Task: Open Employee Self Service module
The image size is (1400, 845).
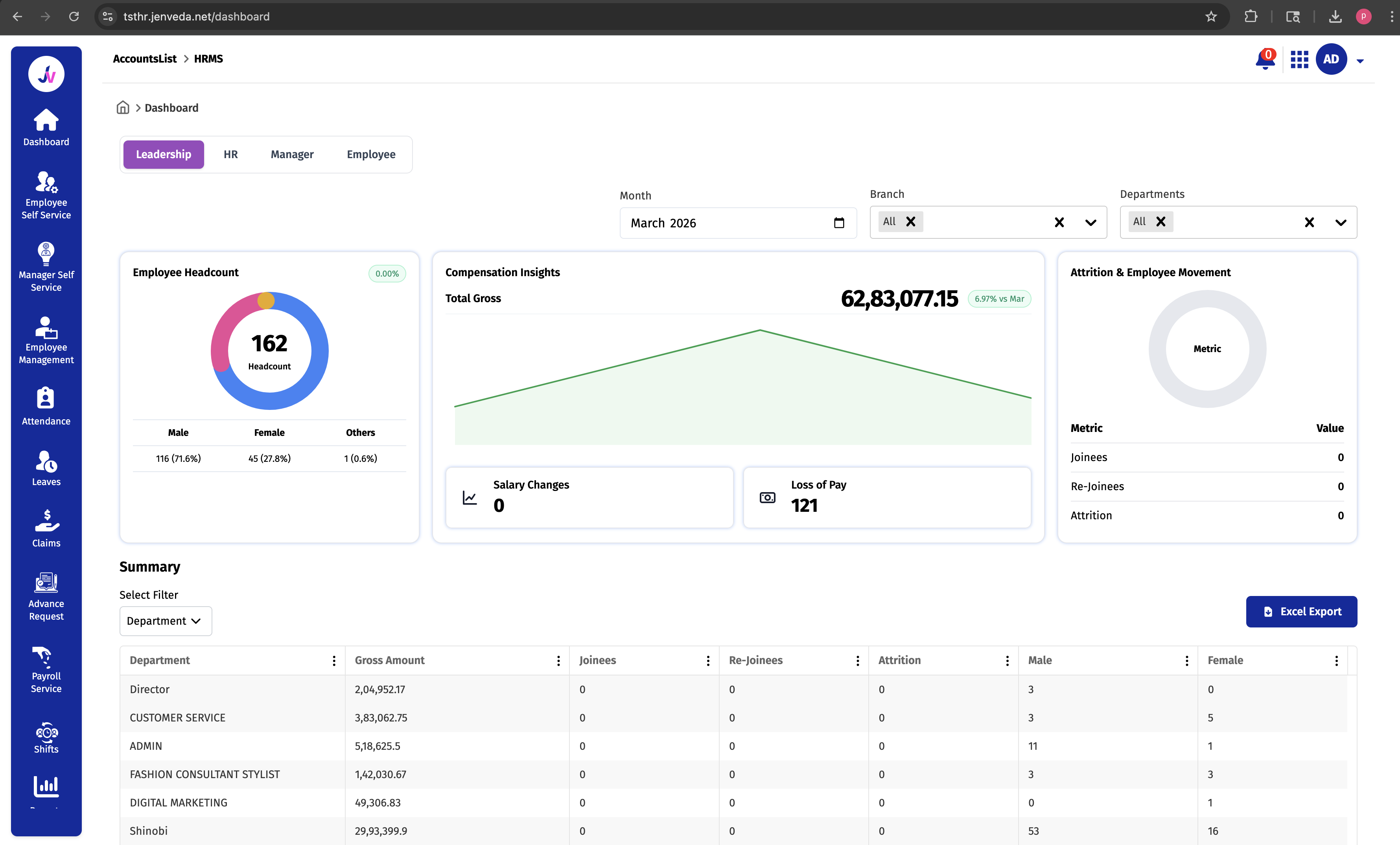Action: (x=46, y=196)
